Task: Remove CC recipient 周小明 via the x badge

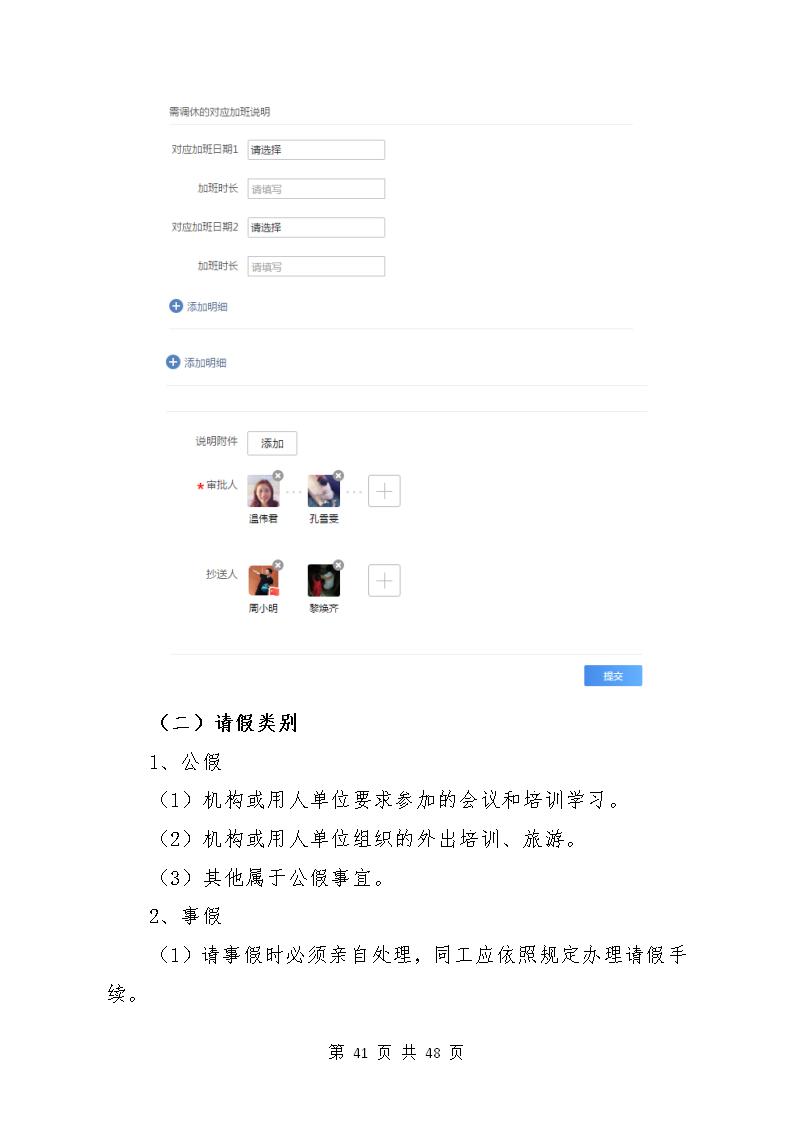Action: click(x=278, y=565)
